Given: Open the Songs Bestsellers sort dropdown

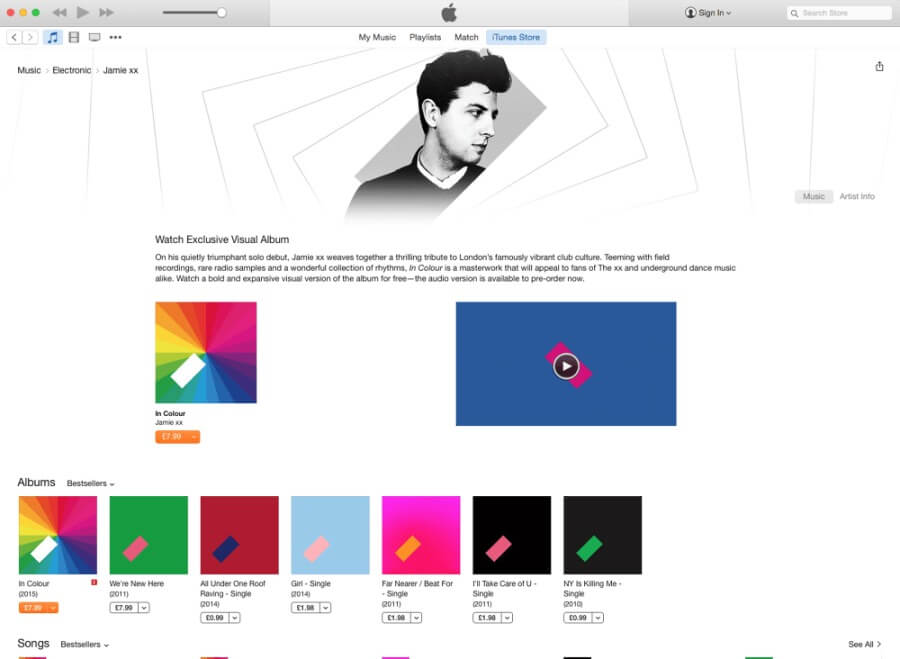Looking at the screenshot, I should (x=84, y=645).
